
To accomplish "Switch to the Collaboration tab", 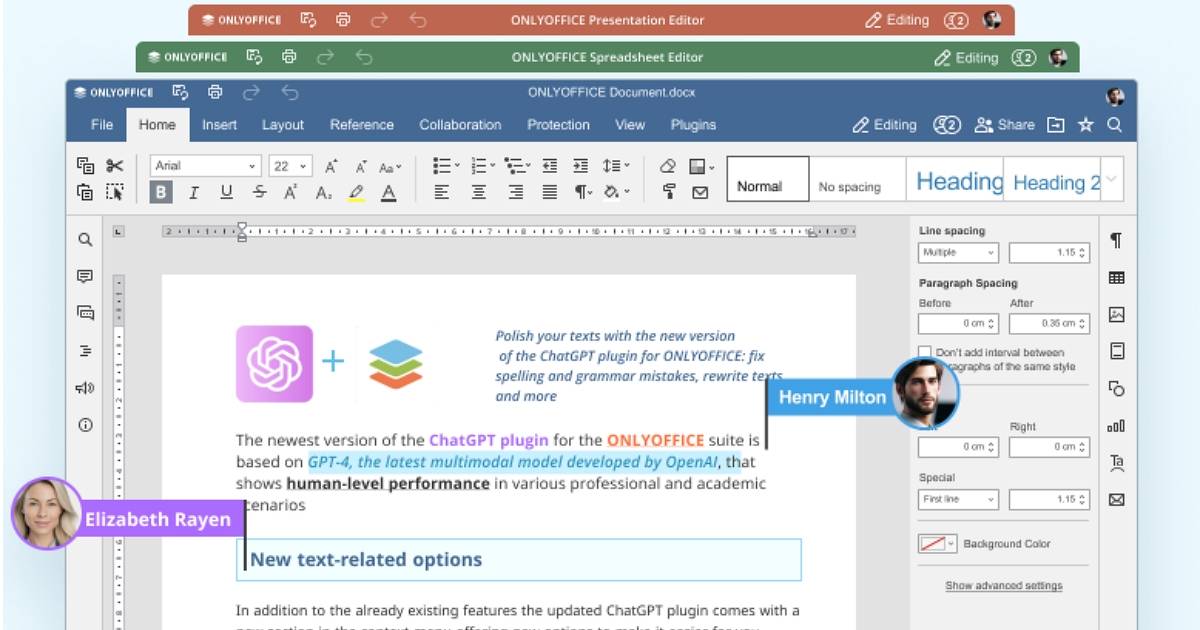I will click(x=460, y=125).
